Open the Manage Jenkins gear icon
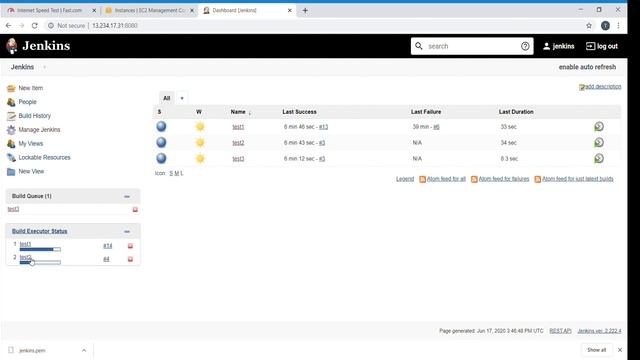 click(x=11, y=130)
